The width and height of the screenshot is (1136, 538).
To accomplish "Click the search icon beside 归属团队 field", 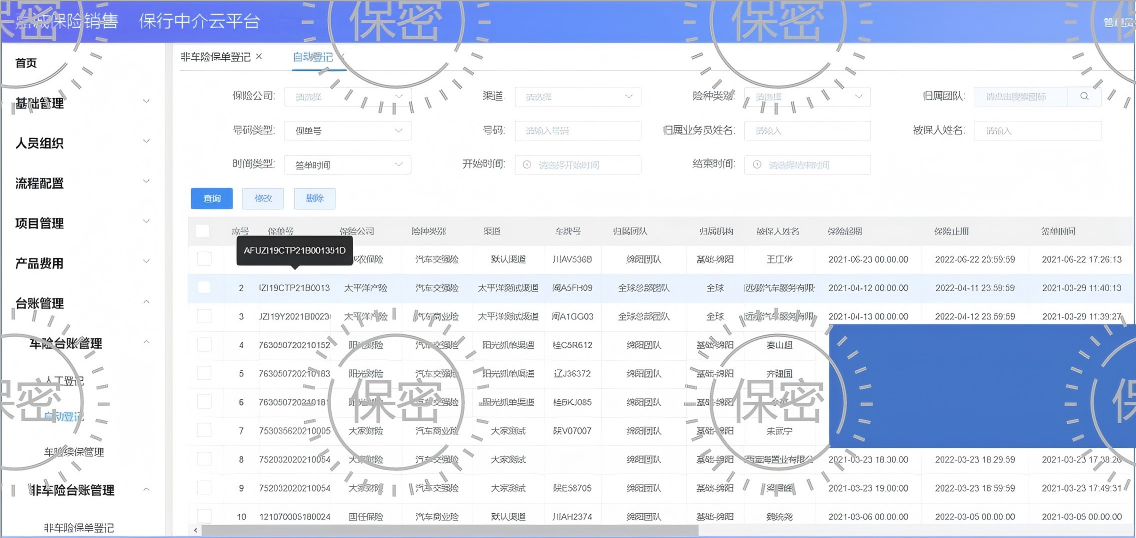I will tap(1084, 97).
